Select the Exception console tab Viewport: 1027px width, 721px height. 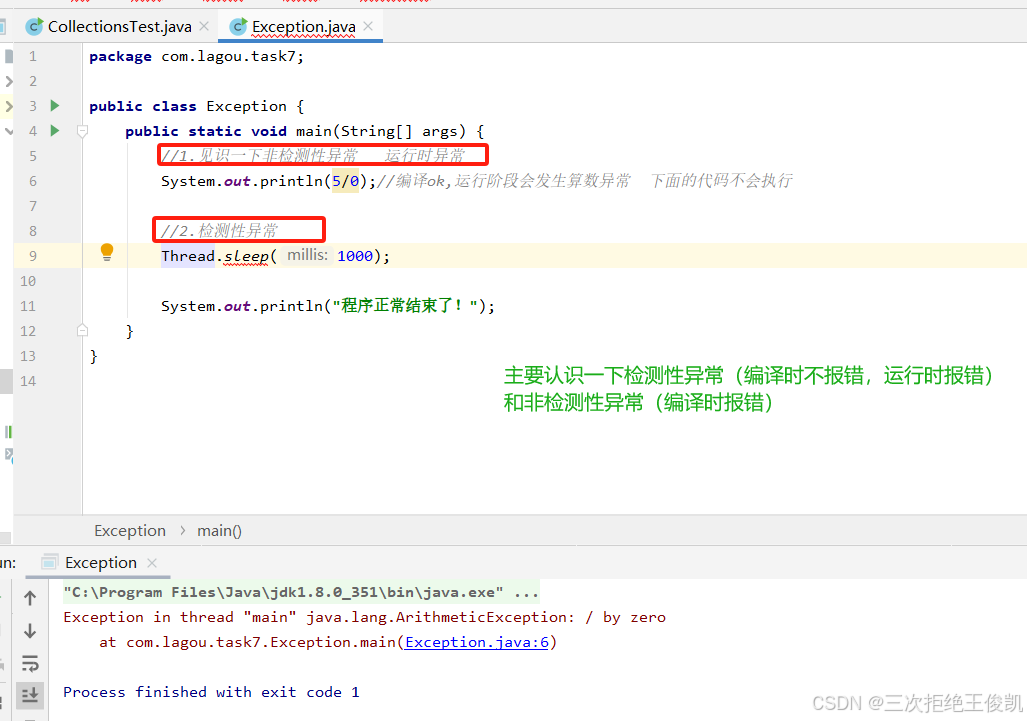(x=100, y=562)
